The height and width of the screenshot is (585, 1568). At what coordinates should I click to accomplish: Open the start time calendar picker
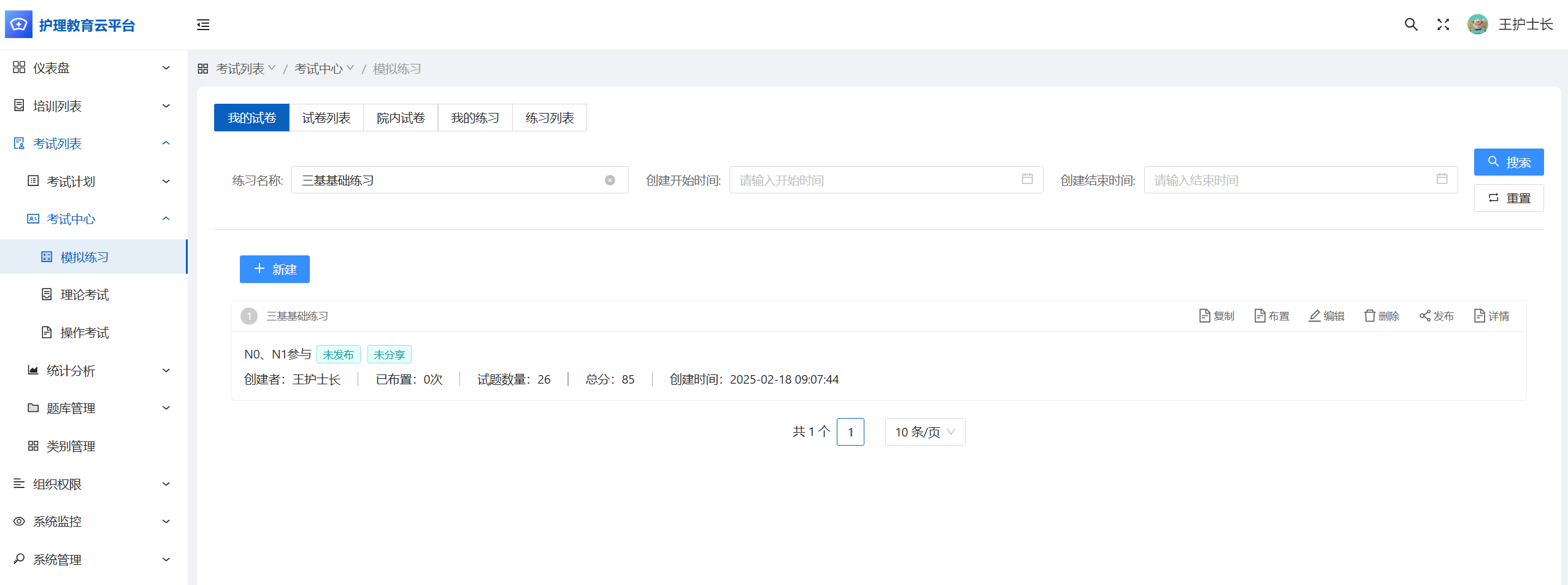[1027, 179]
